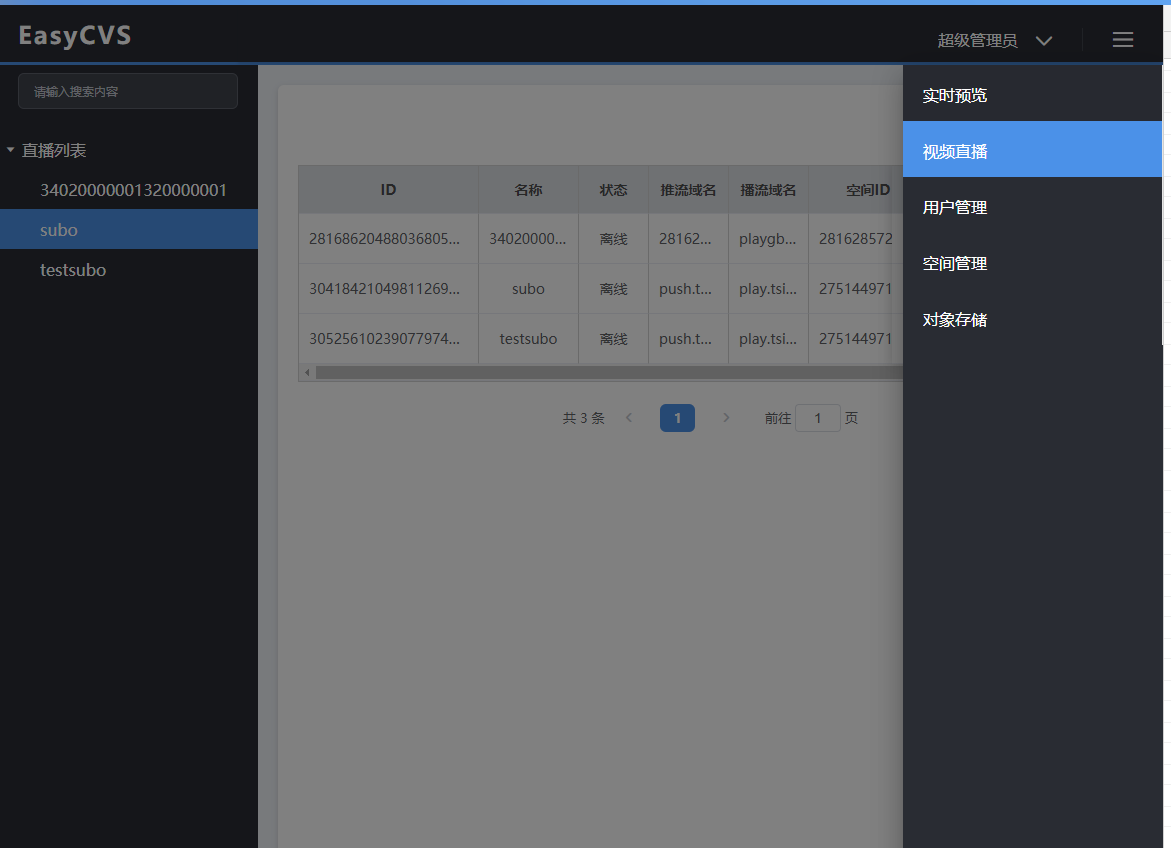Screen dimensions: 1171x848
Task: Click name cell 34020000... in table
Action: tap(528, 239)
